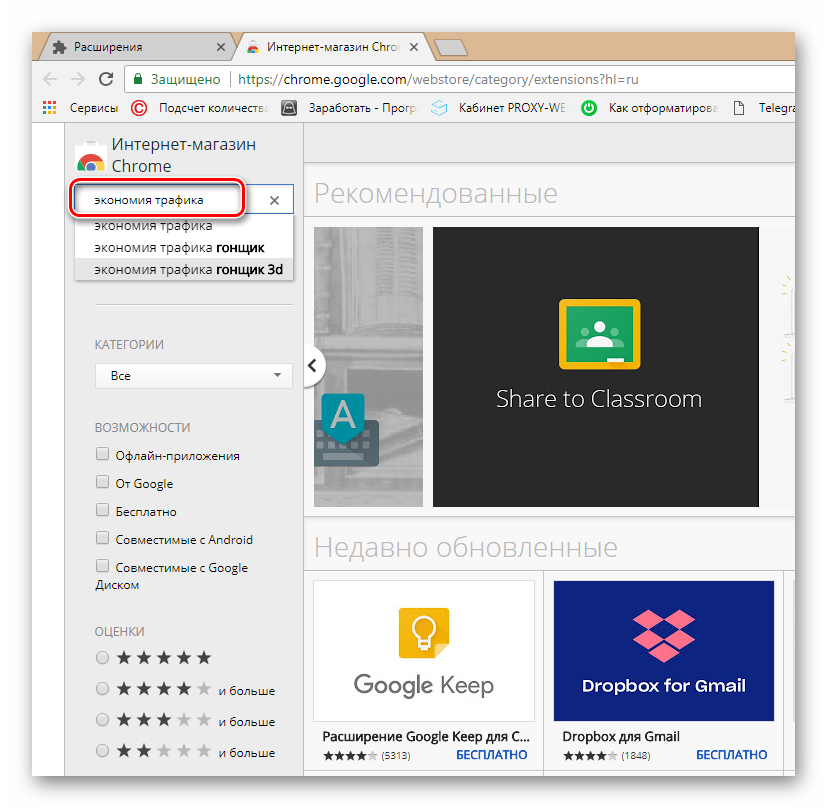Choose the first suggestion экономия трафика
Viewport: 827px width, 808px height.
(x=184, y=226)
